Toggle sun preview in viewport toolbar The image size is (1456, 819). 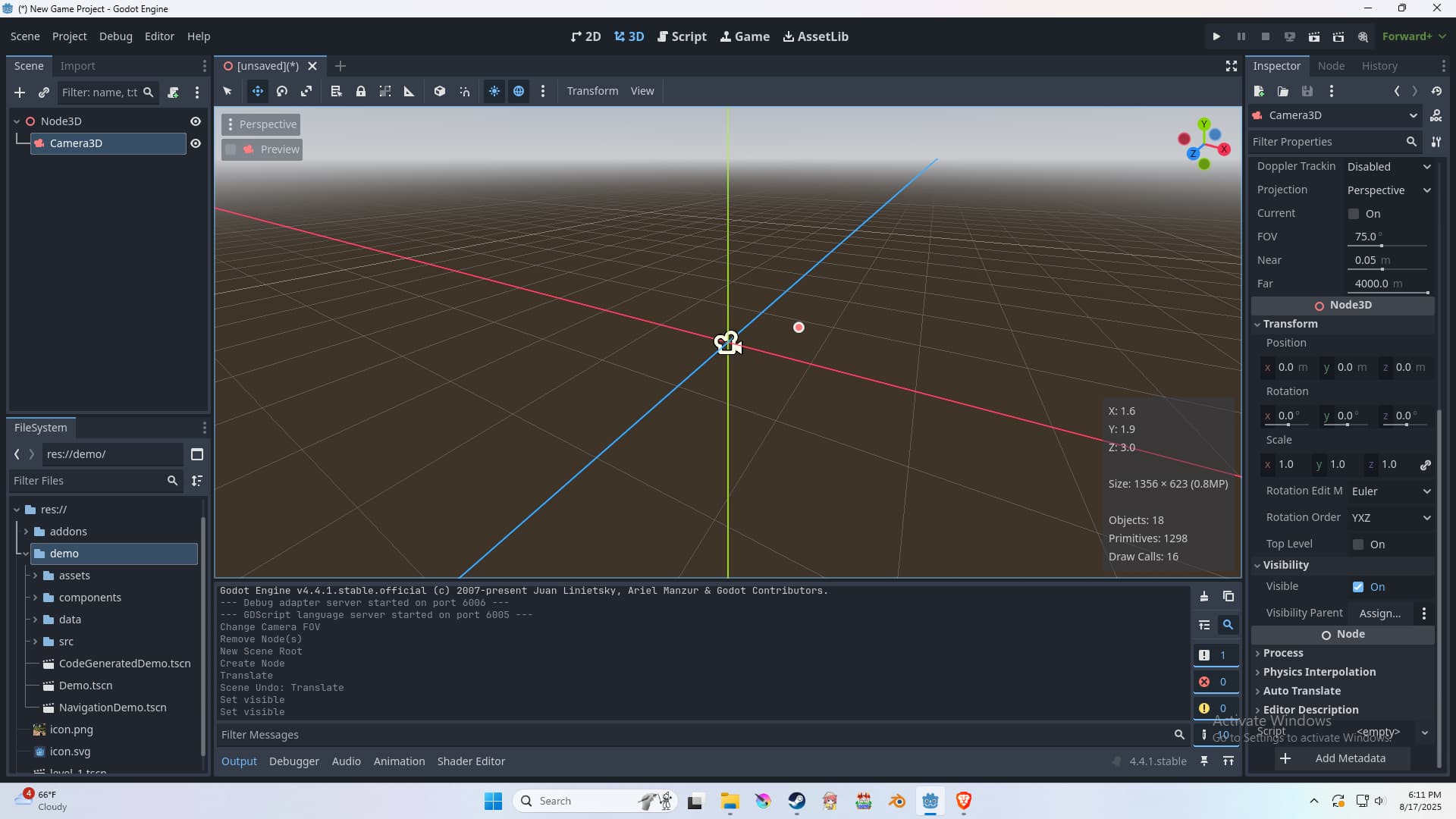(494, 91)
